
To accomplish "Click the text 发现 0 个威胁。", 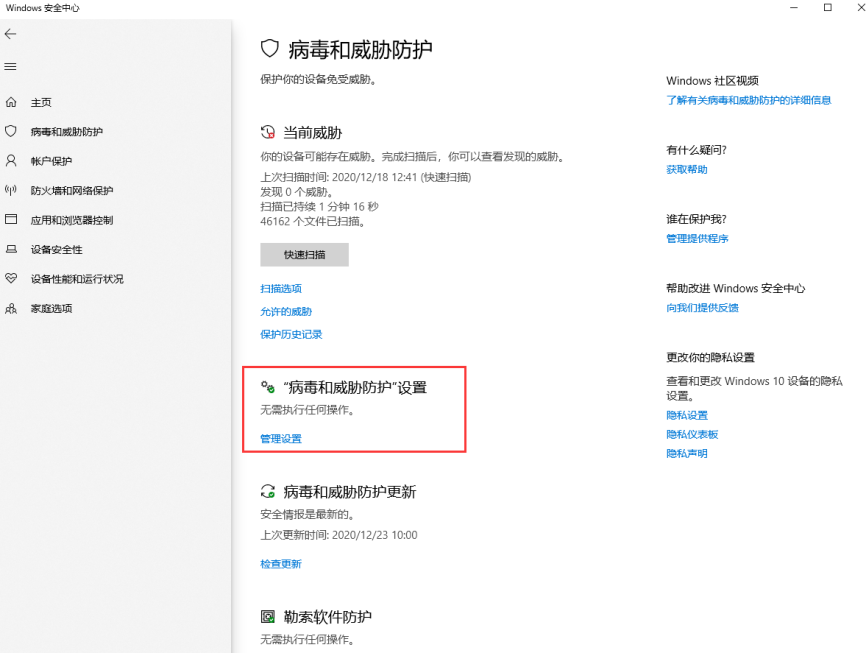I will (297, 192).
